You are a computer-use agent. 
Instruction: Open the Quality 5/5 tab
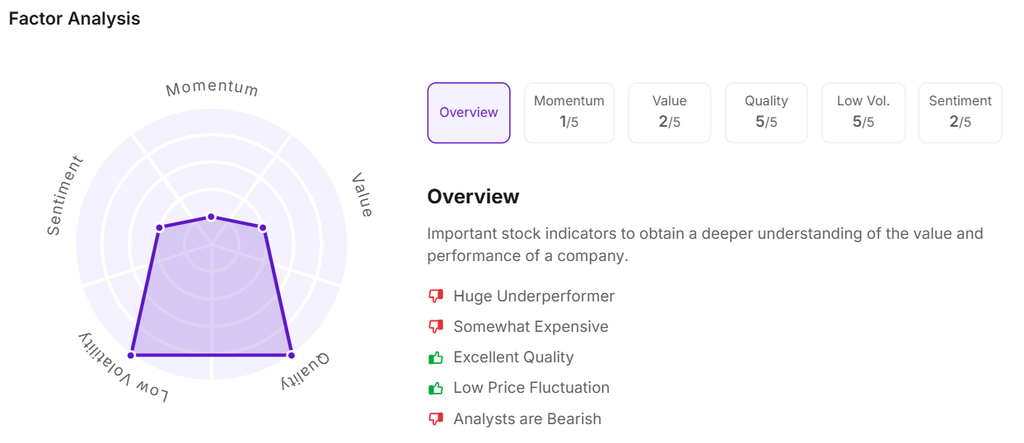point(766,112)
